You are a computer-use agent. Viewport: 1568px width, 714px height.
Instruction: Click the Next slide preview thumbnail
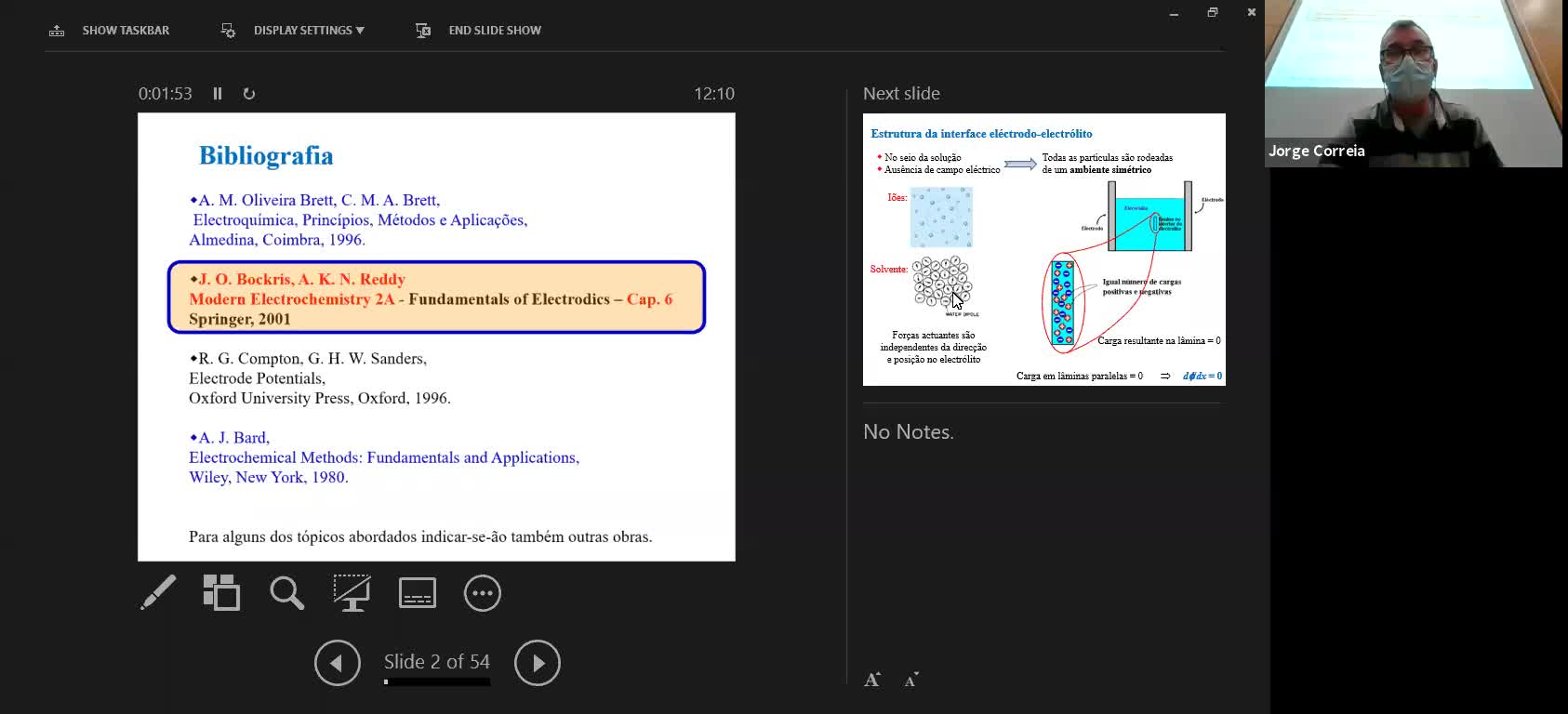1043,249
